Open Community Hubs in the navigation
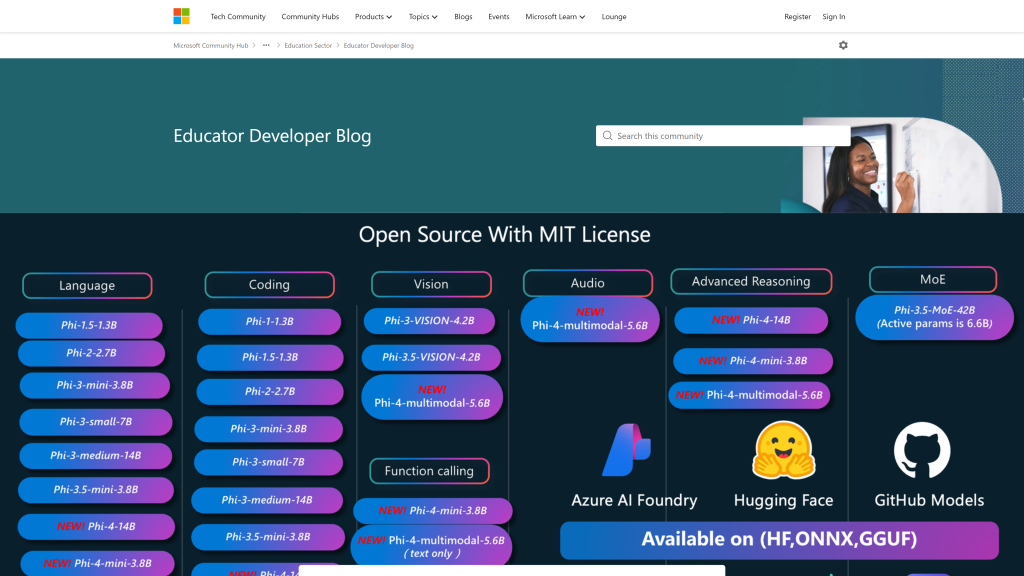Screen dimensions: 1024x576 310,16
